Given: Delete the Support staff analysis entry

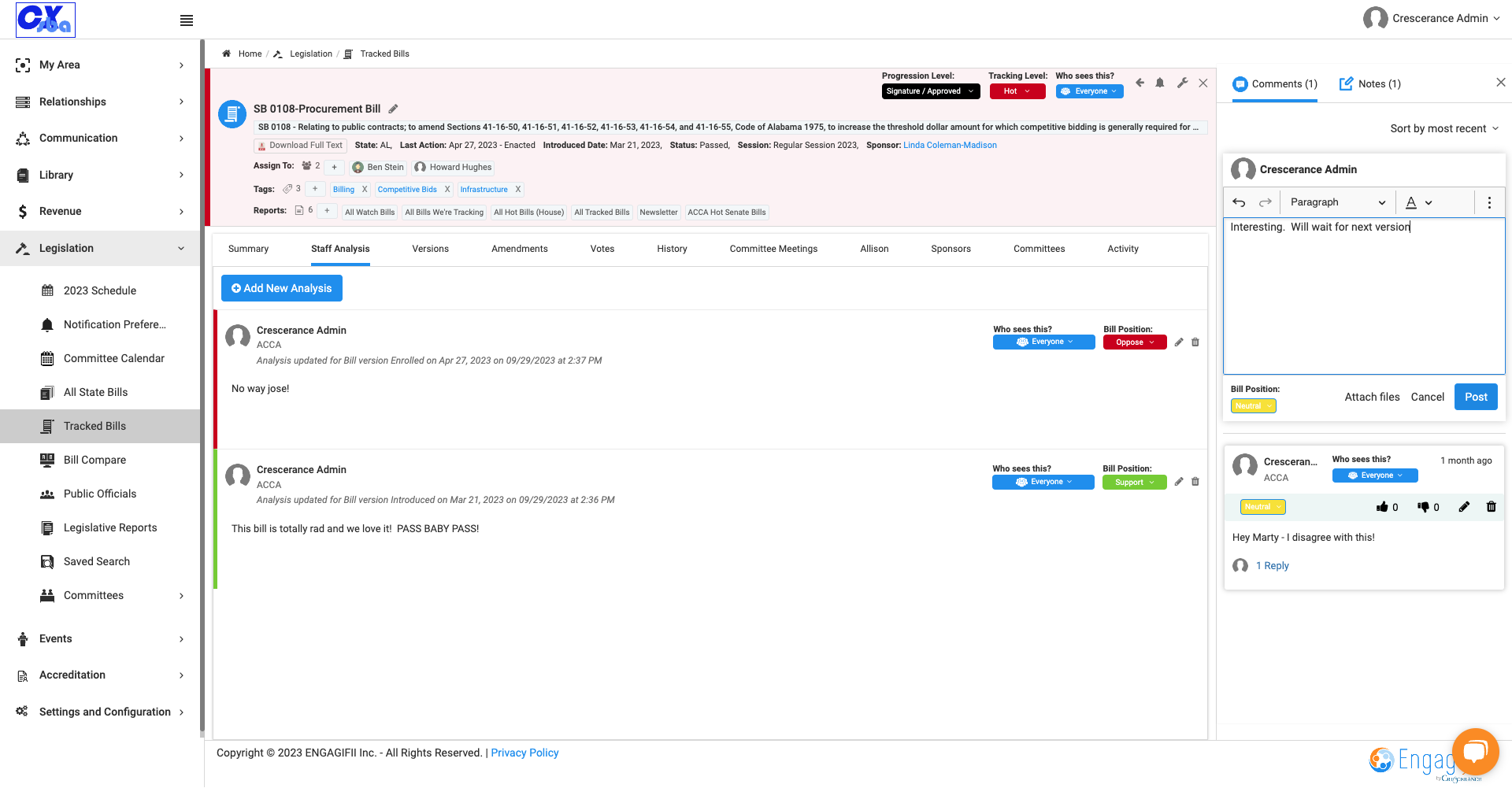Looking at the screenshot, I should click(x=1195, y=482).
